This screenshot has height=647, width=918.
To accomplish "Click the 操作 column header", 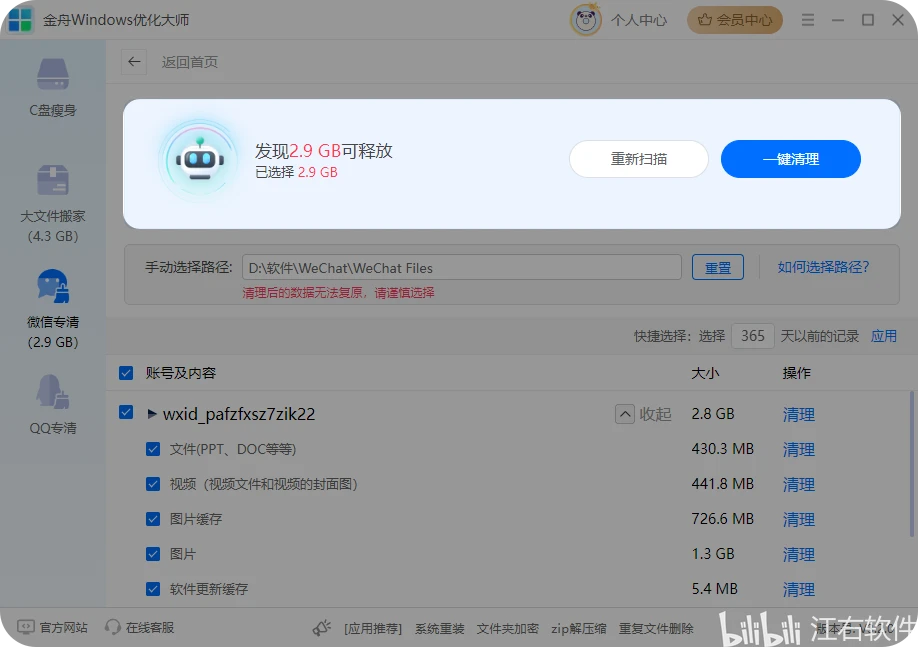I will click(797, 373).
